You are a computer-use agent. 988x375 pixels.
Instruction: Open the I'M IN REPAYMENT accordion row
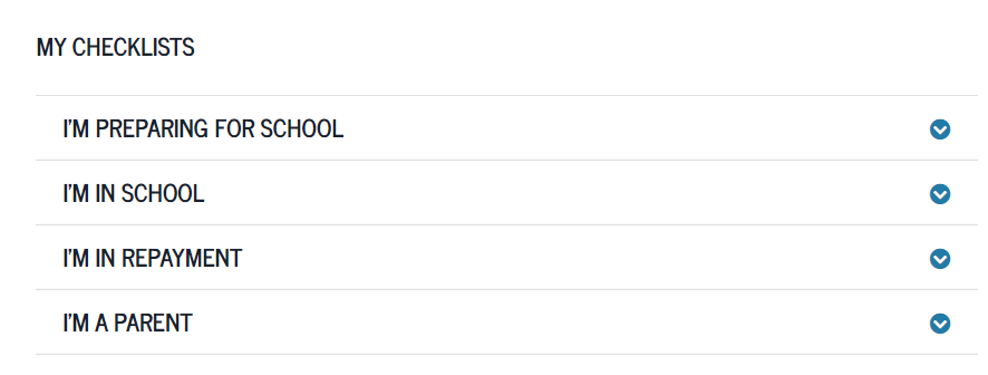tap(507, 258)
